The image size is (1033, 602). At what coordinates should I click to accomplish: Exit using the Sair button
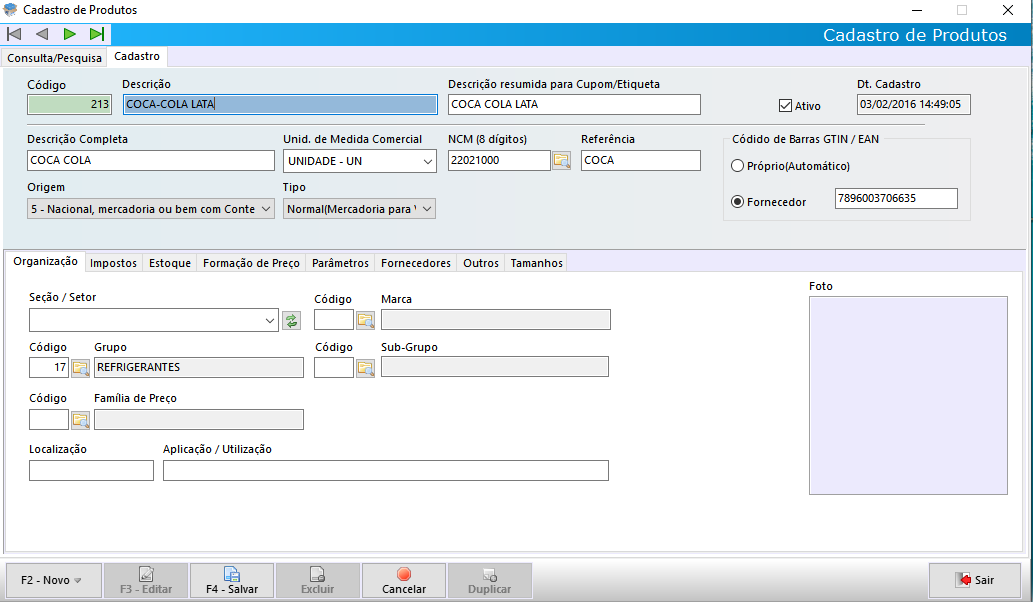[975, 580]
